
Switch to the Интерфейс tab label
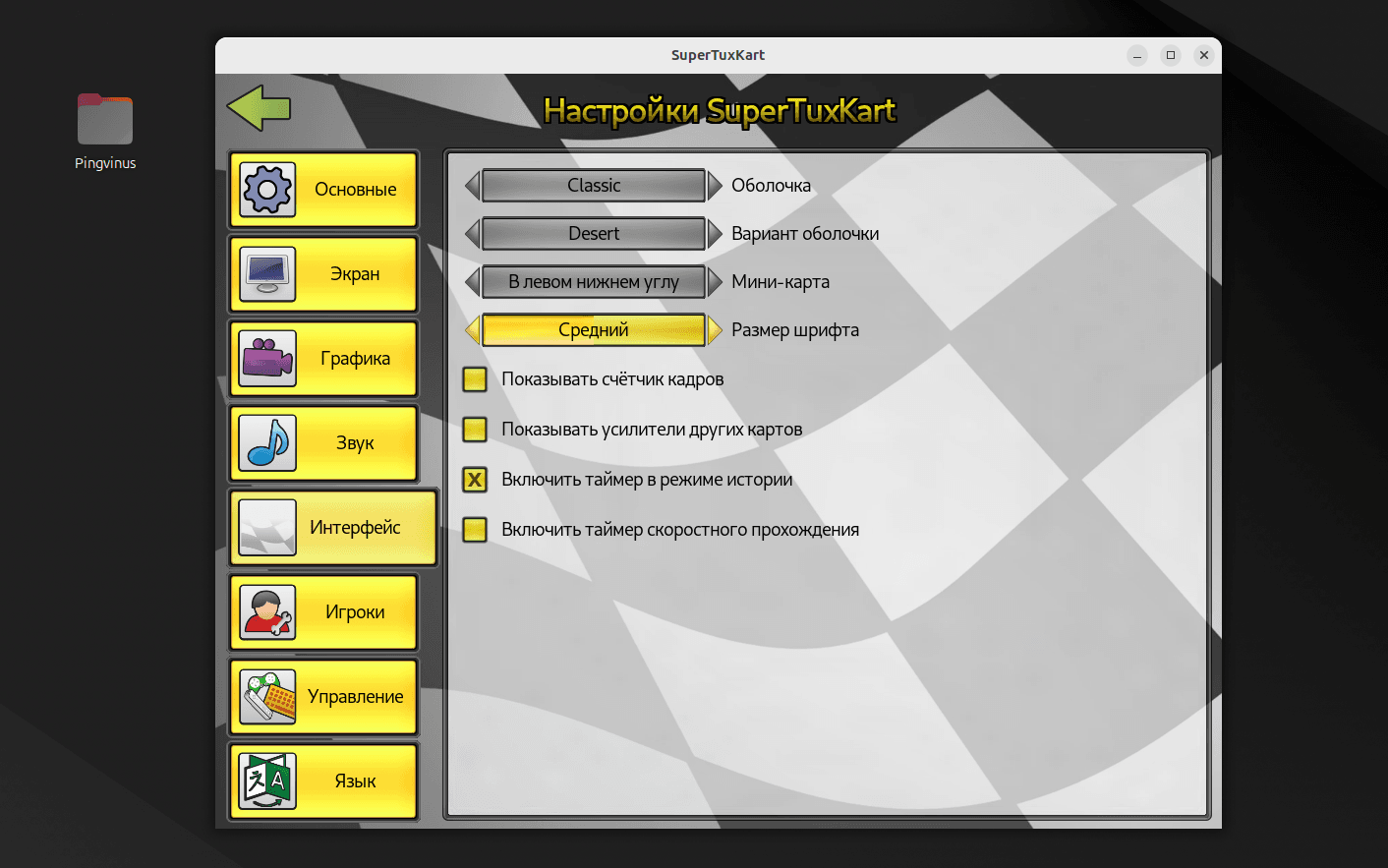coord(355,528)
